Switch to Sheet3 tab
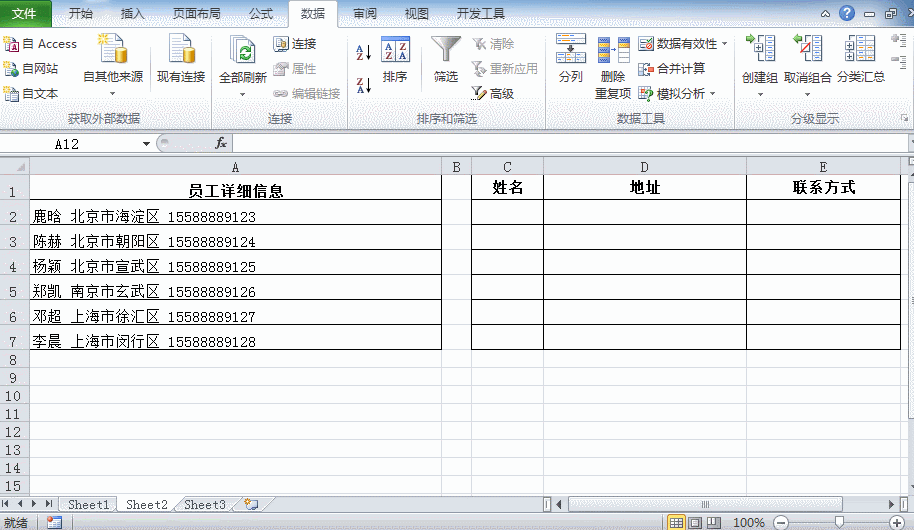 click(205, 505)
